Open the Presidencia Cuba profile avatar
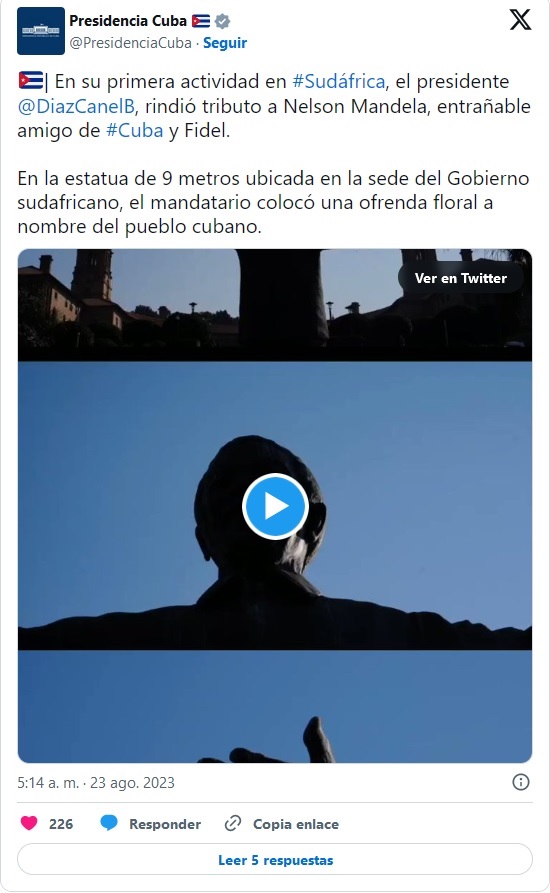550x893 pixels. point(41,31)
